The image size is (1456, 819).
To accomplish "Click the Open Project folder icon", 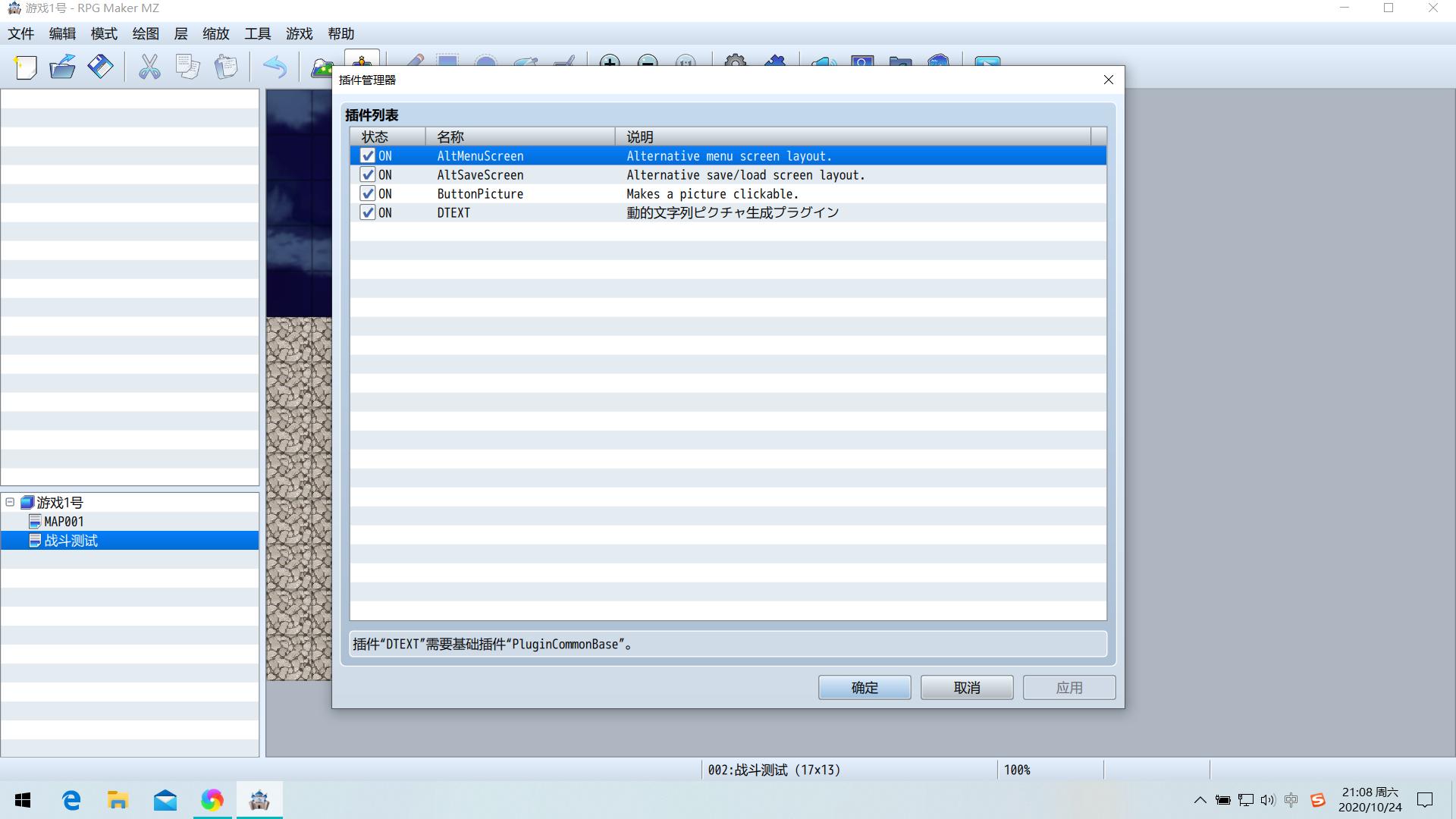I will (x=62, y=67).
